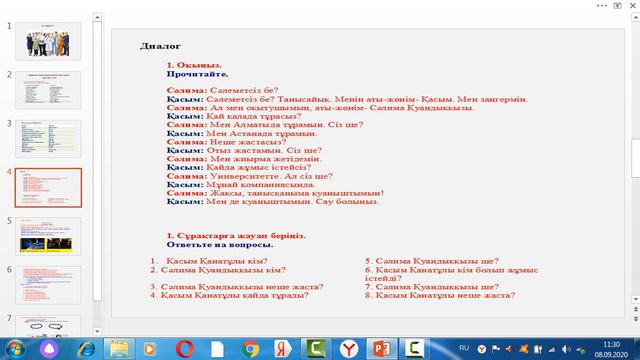Click the slide area scroll-up arrow
This screenshot has width=640, height=360.
point(636,17)
